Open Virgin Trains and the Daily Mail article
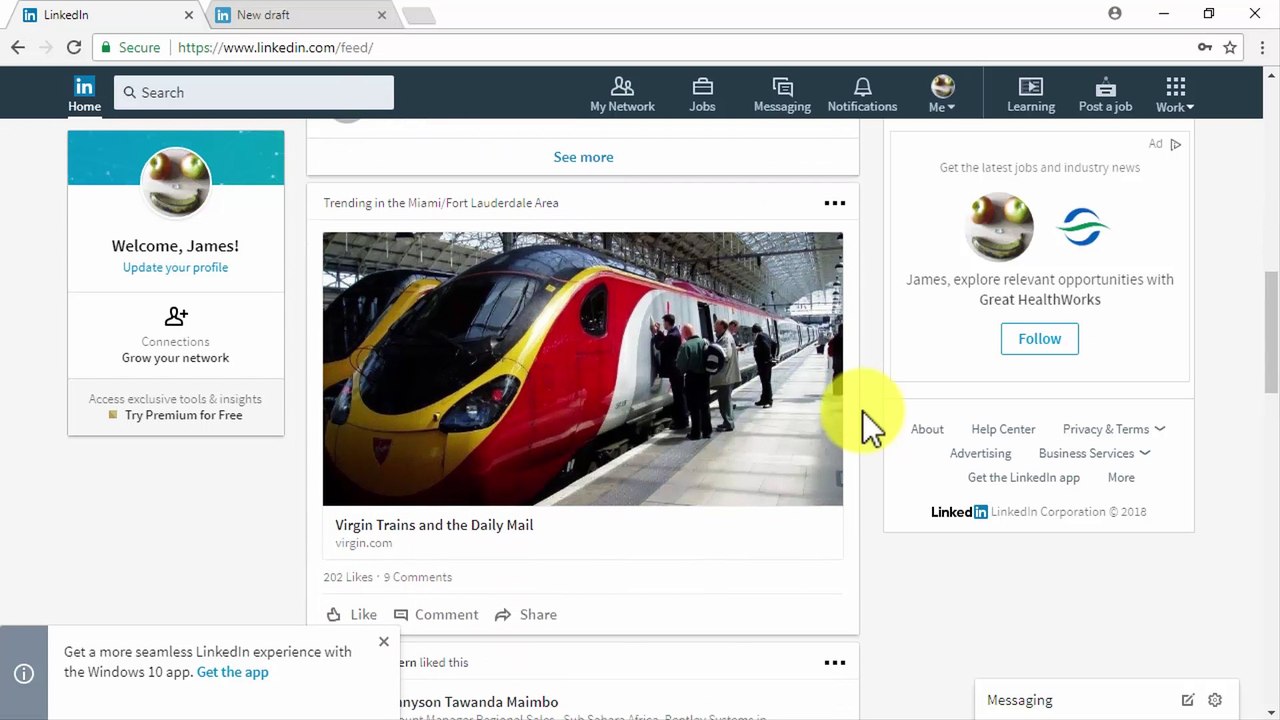1280x720 pixels. click(434, 525)
